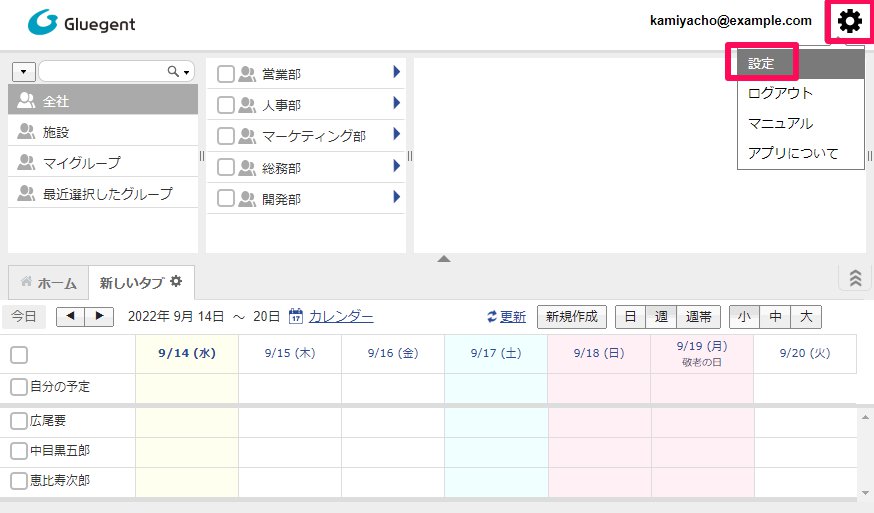Set display size to 大
The width and height of the screenshot is (874, 513).
point(806,317)
